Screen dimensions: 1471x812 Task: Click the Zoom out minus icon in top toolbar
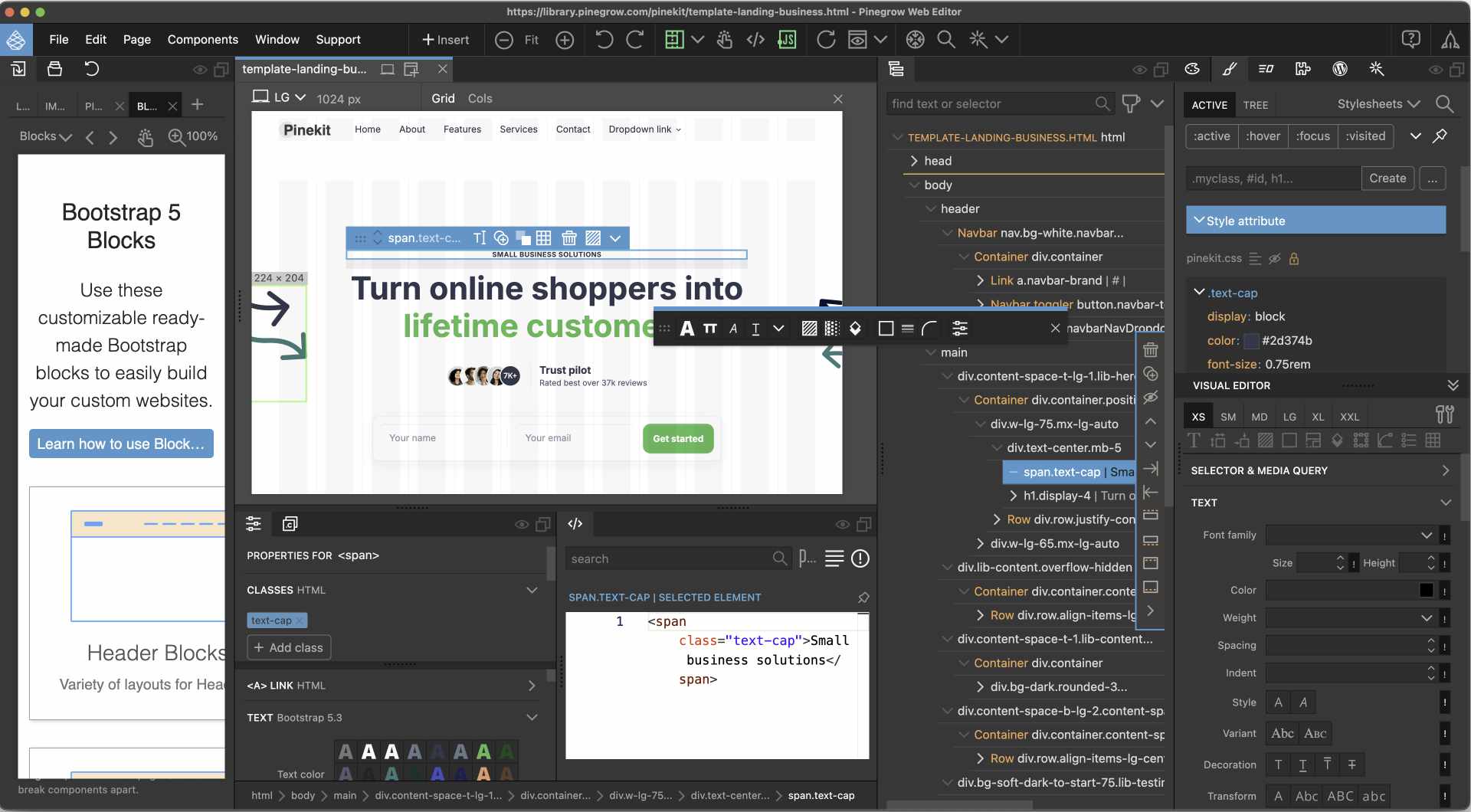503,40
